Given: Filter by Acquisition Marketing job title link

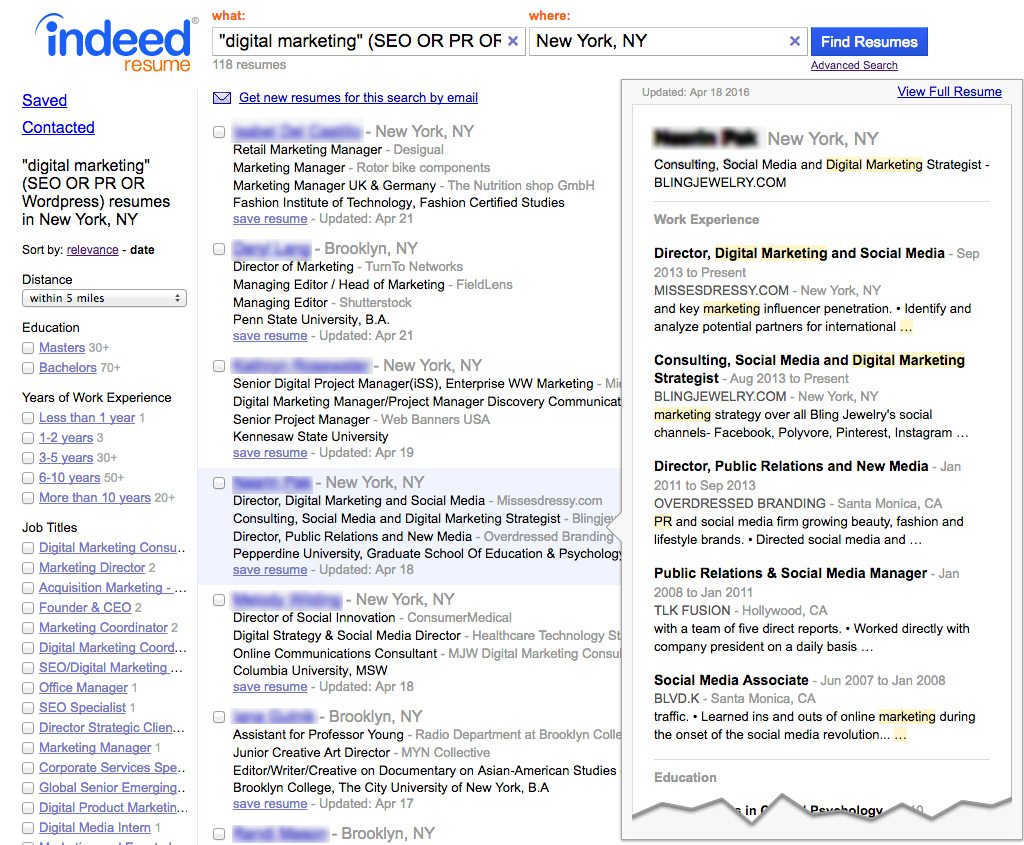Looking at the screenshot, I should point(112,588).
